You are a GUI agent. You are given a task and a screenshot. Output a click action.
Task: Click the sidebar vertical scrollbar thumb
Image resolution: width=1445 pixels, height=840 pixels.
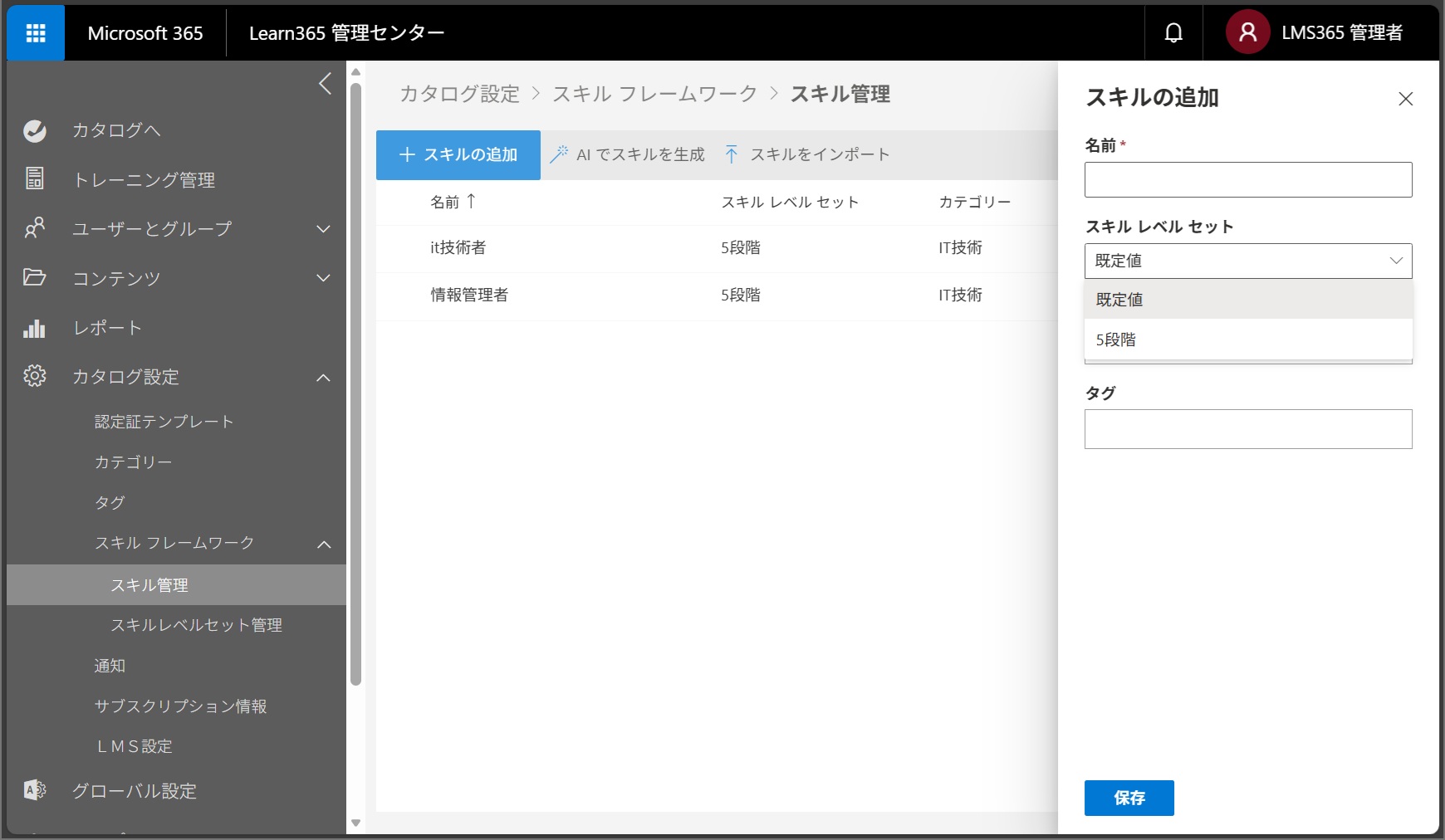(356, 384)
